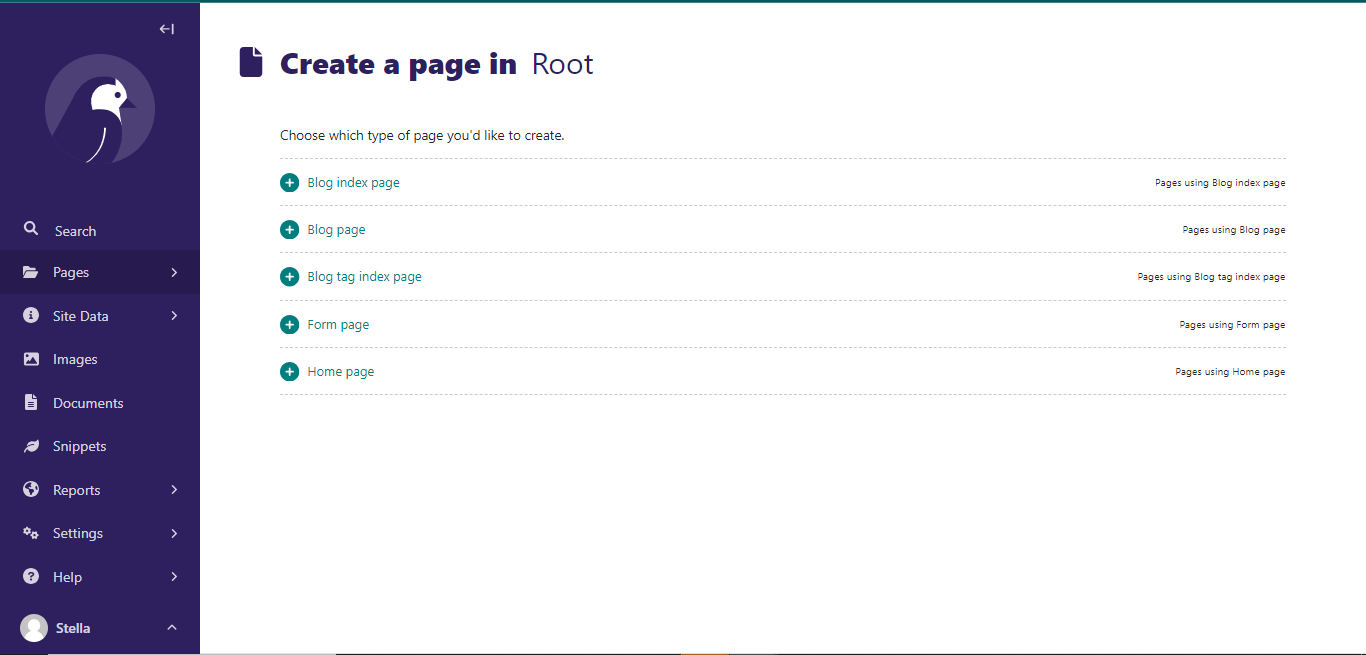Open the Images section via its icon

click(x=30, y=359)
